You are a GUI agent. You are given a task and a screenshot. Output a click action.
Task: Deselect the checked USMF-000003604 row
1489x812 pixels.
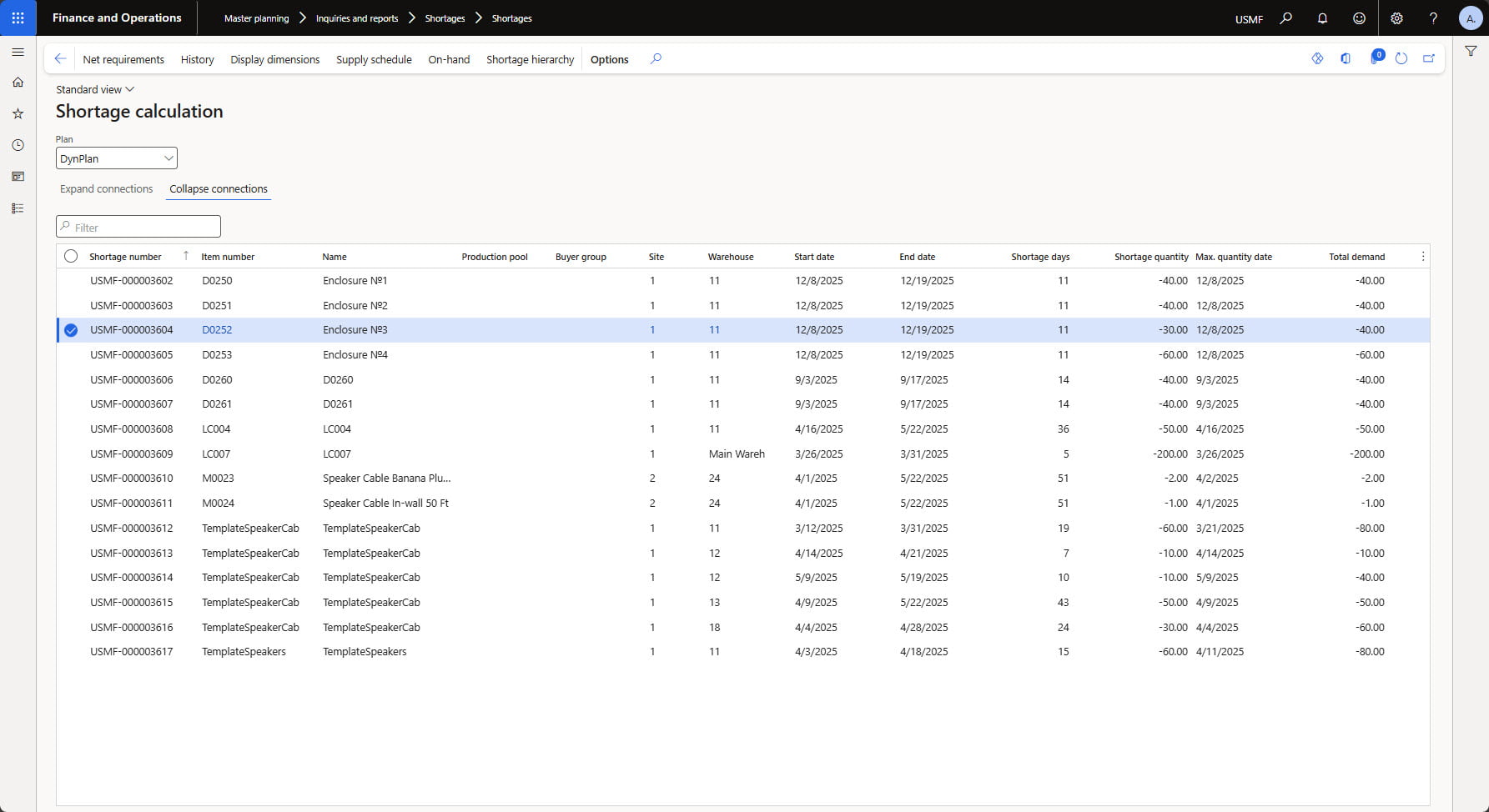pyautogui.click(x=71, y=330)
